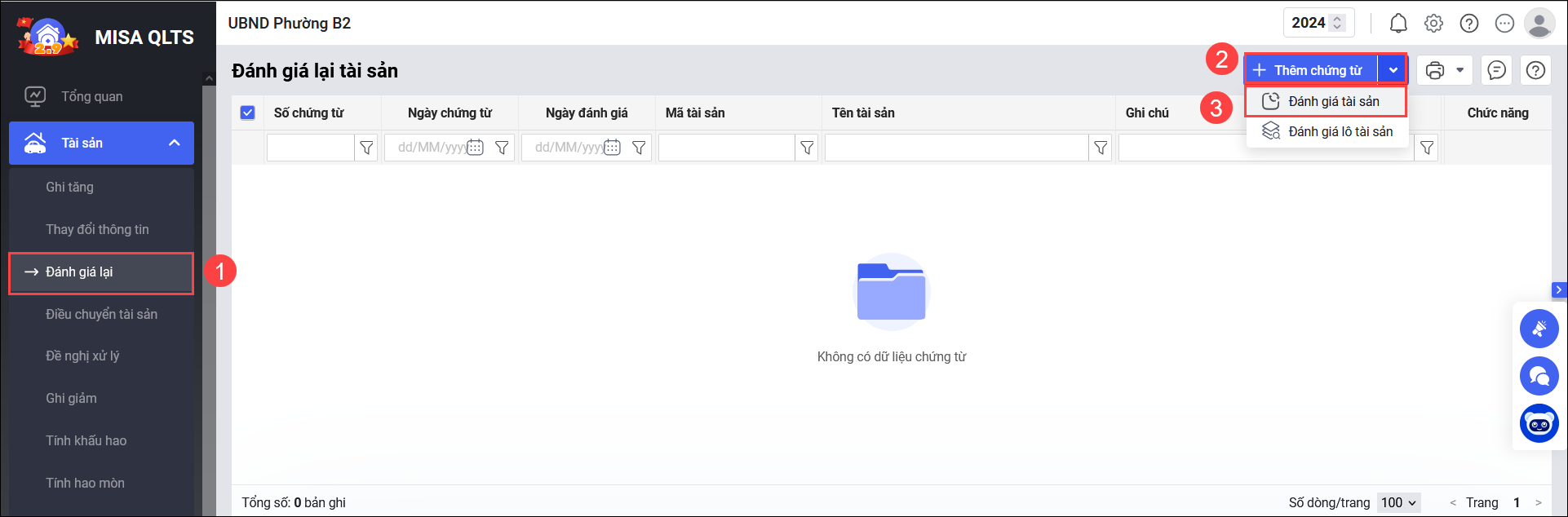This screenshot has width=1568, height=517.
Task: Open the rows per page dropdown
Action: (x=1399, y=502)
